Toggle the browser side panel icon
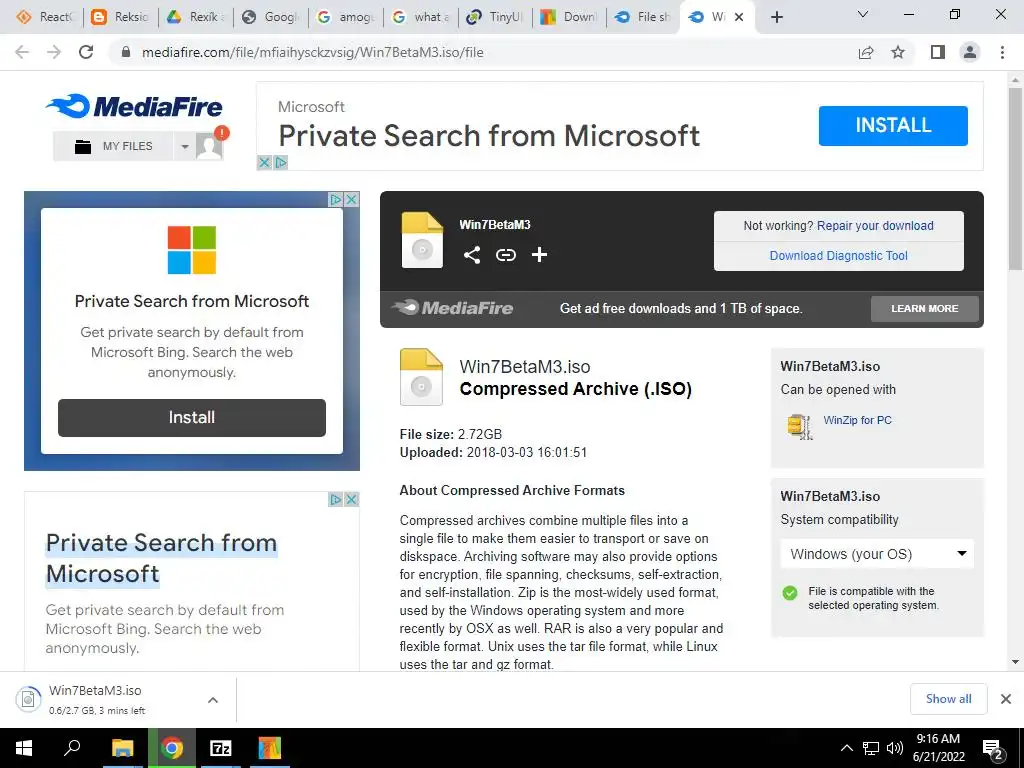The width and height of the screenshot is (1024, 768). point(938,52)
